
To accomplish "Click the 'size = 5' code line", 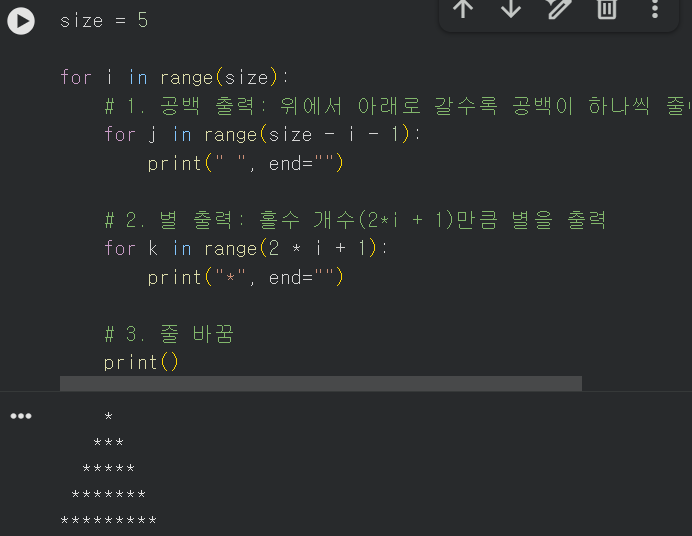I will (104, 21).
